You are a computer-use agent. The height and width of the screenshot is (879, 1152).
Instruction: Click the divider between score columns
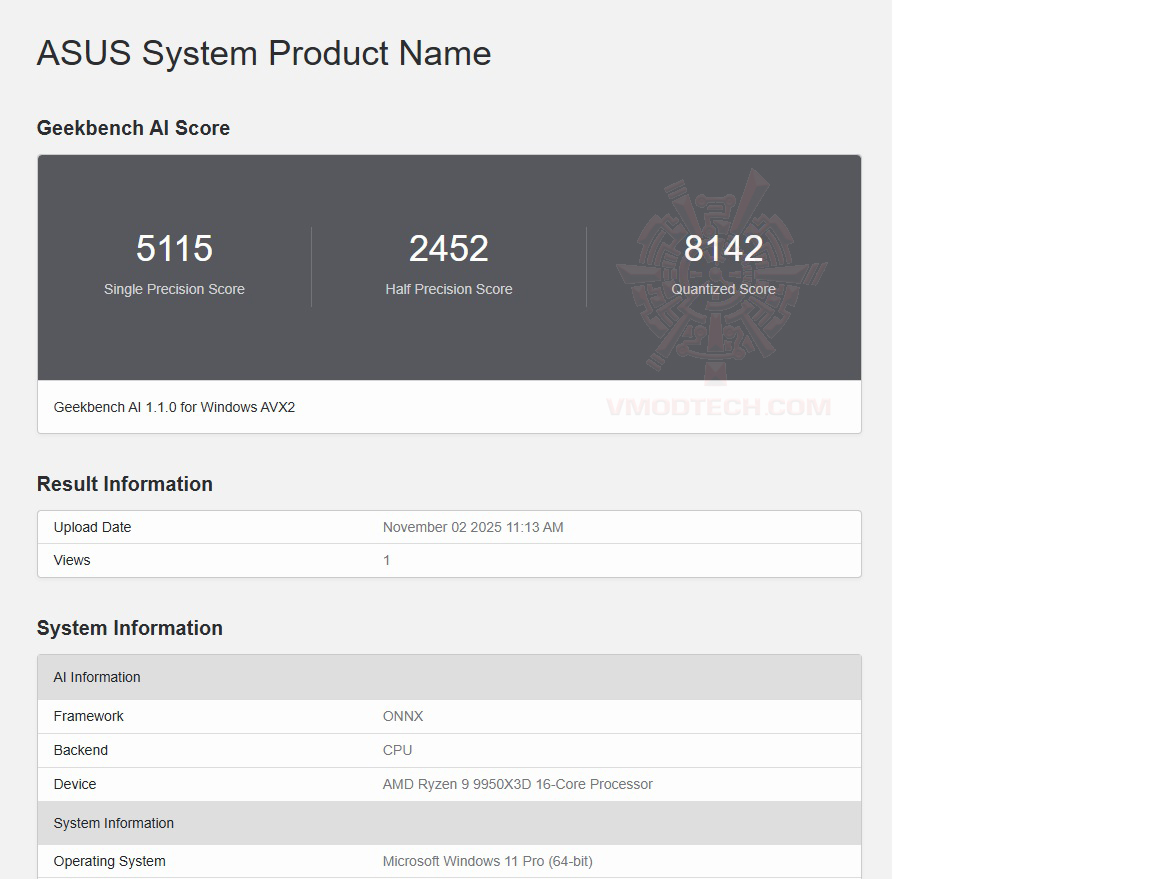[311, 265]
